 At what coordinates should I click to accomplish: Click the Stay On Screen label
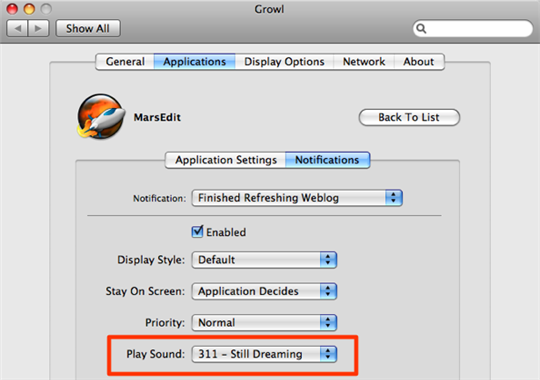click(145, 291)
